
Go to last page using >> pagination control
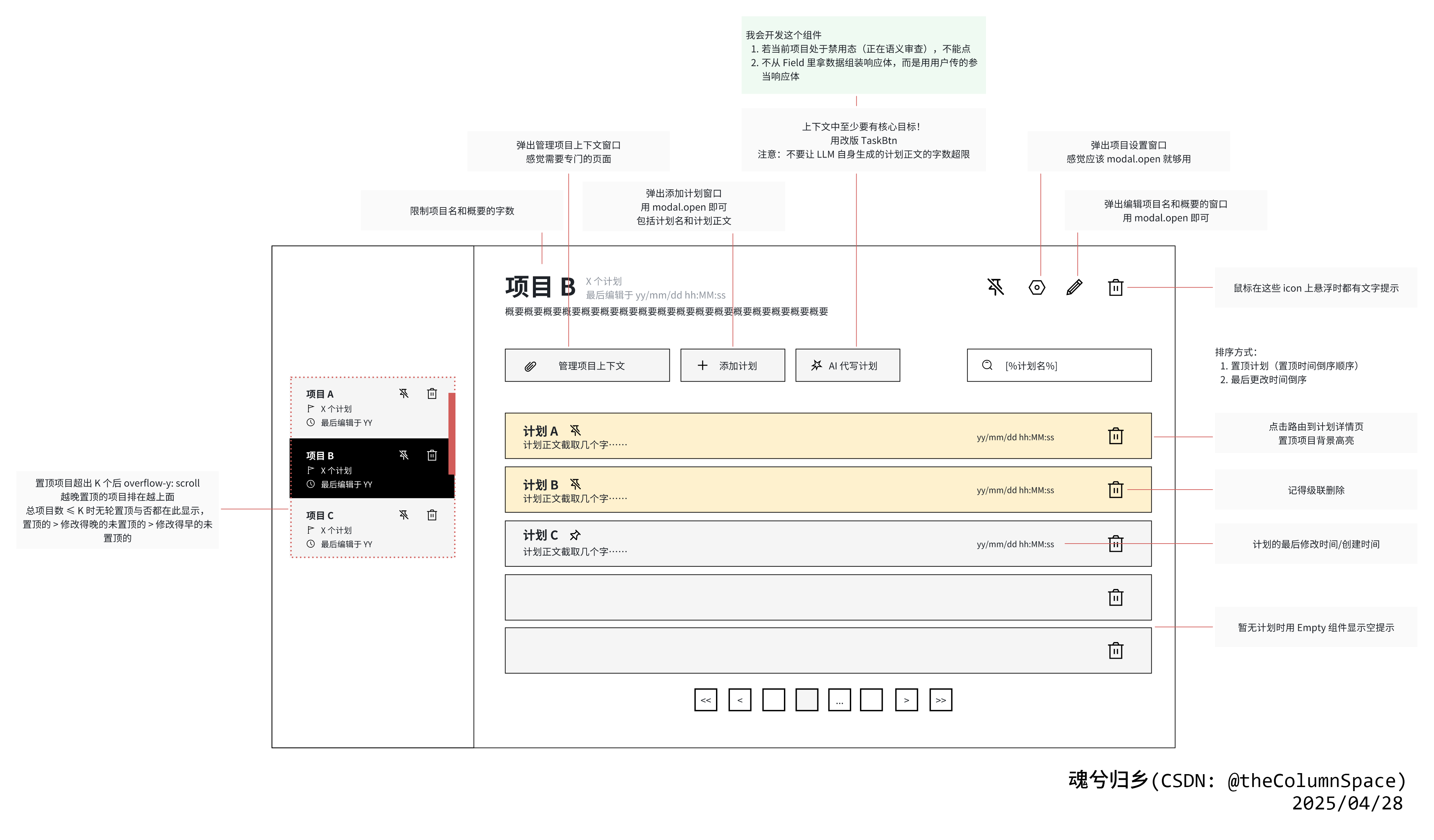click(940, 700)
